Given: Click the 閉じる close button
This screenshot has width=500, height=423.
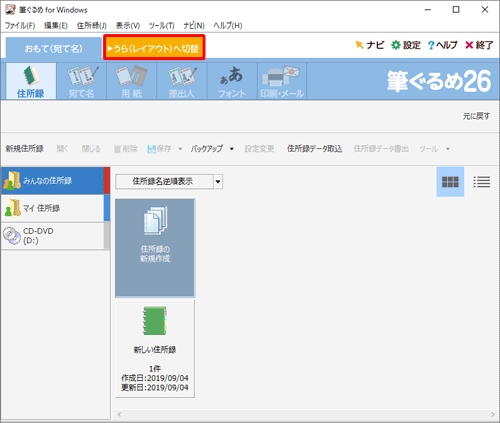Looking at the screenshot, I should pyautogui.click(x=91, y=149).
